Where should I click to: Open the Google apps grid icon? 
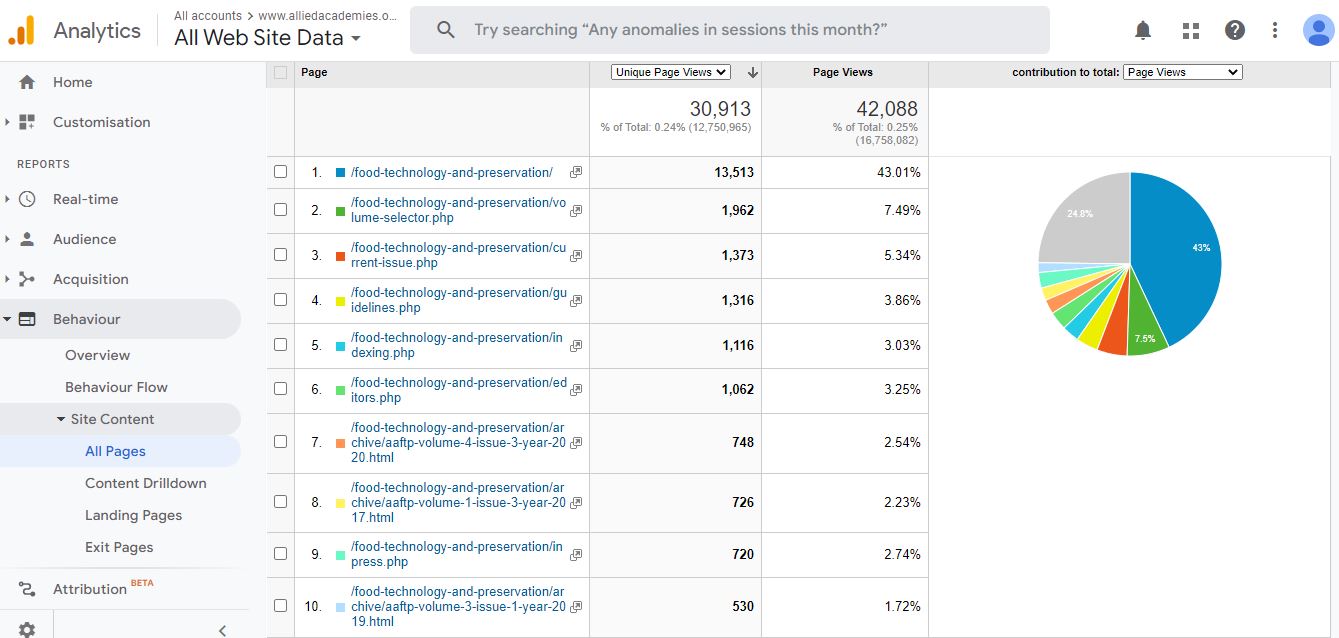click(1190, 30)
